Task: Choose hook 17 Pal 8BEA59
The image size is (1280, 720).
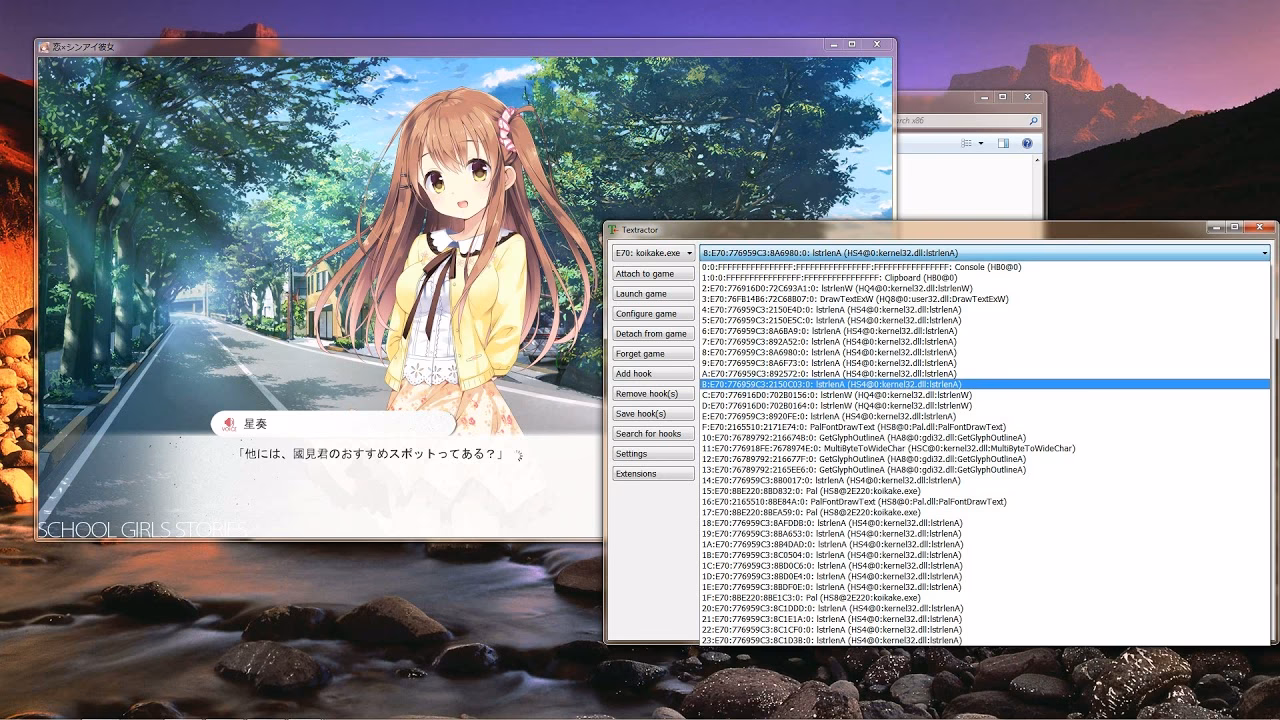Action: pyautogui.click(x=985, y=512)
